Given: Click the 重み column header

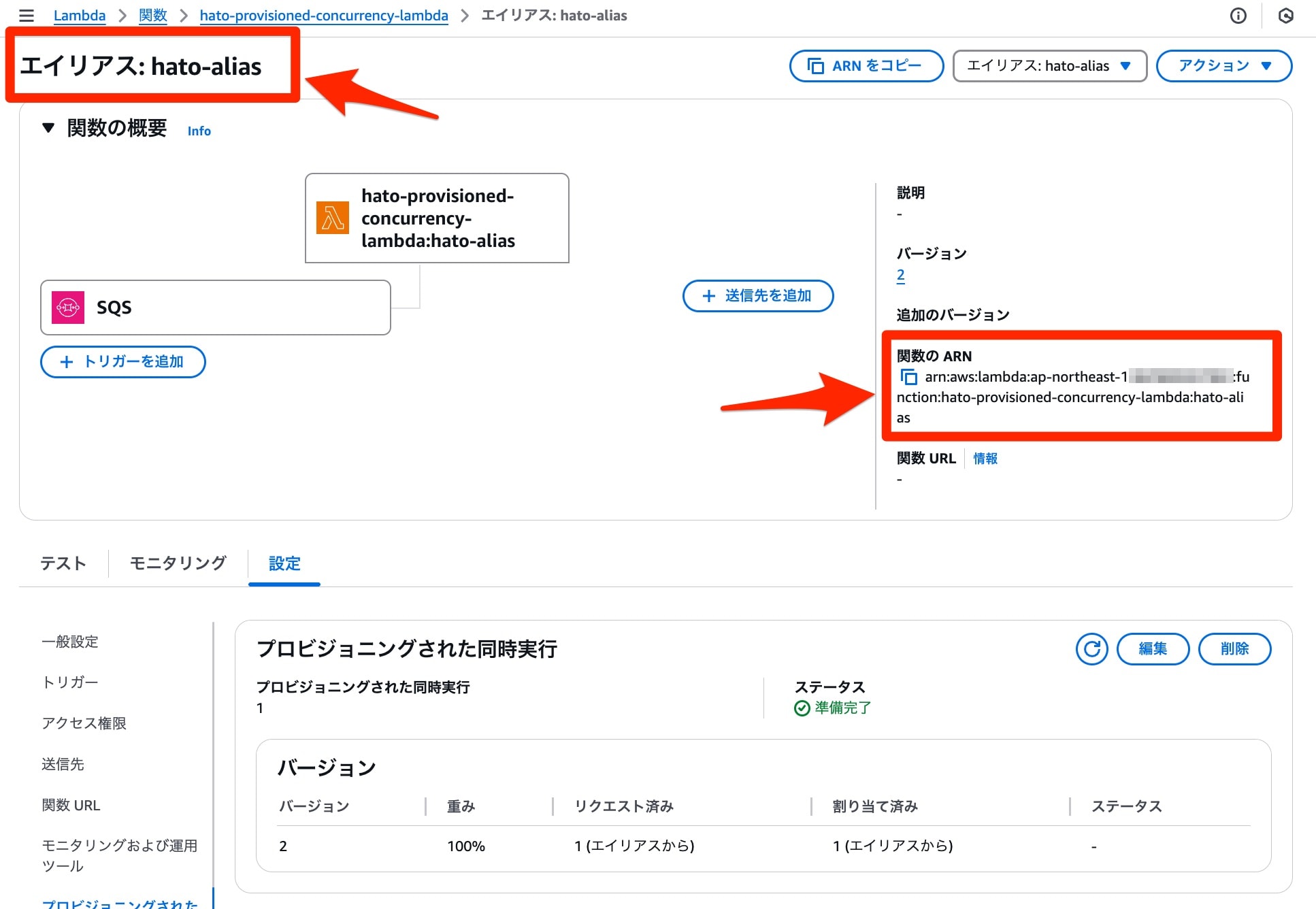Looking at the screenshot, I should pos(461,806).
